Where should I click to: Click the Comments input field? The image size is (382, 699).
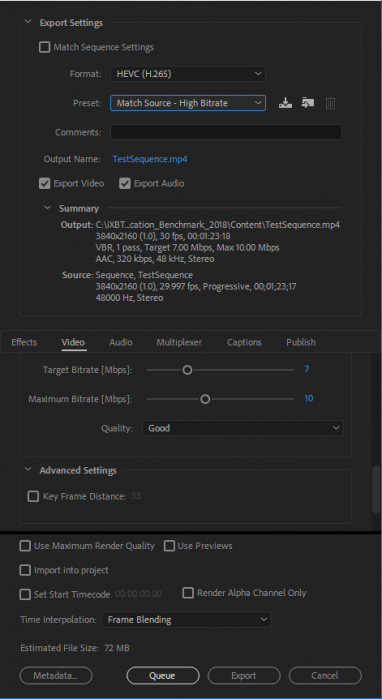click(226, 132)
